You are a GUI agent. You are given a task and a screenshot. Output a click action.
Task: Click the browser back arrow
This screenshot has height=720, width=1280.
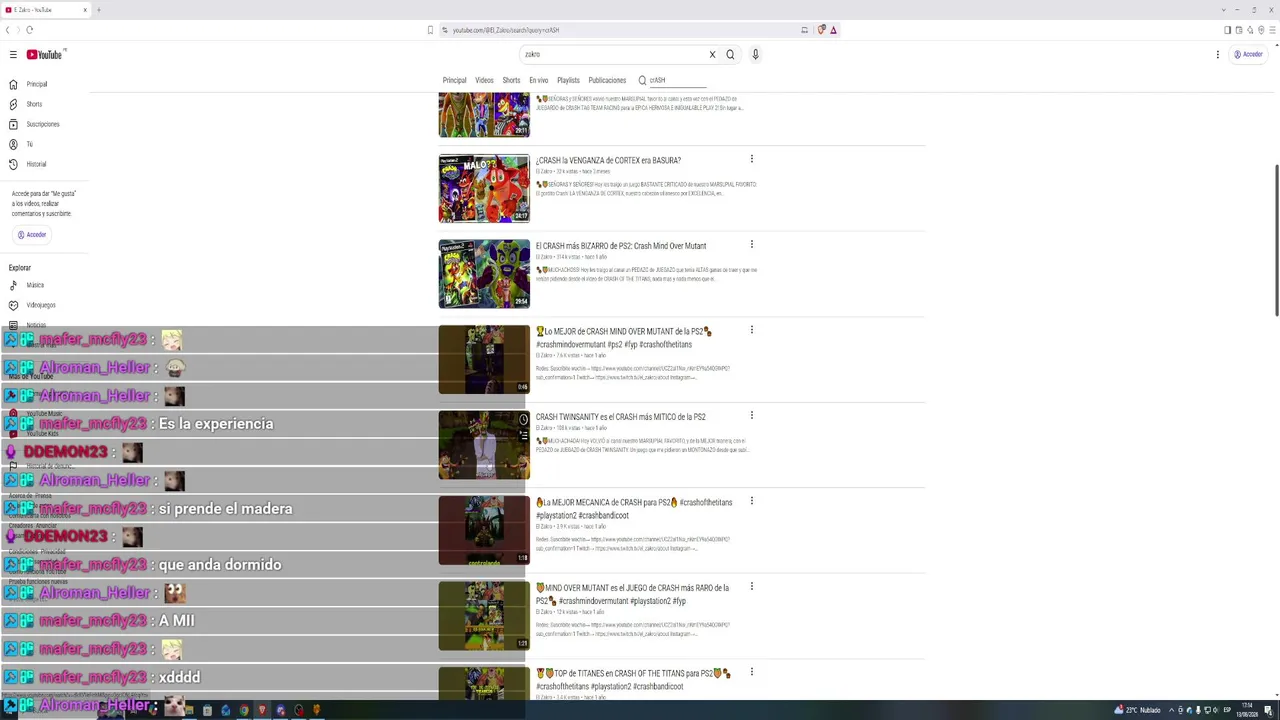click(x=8, y=30)
